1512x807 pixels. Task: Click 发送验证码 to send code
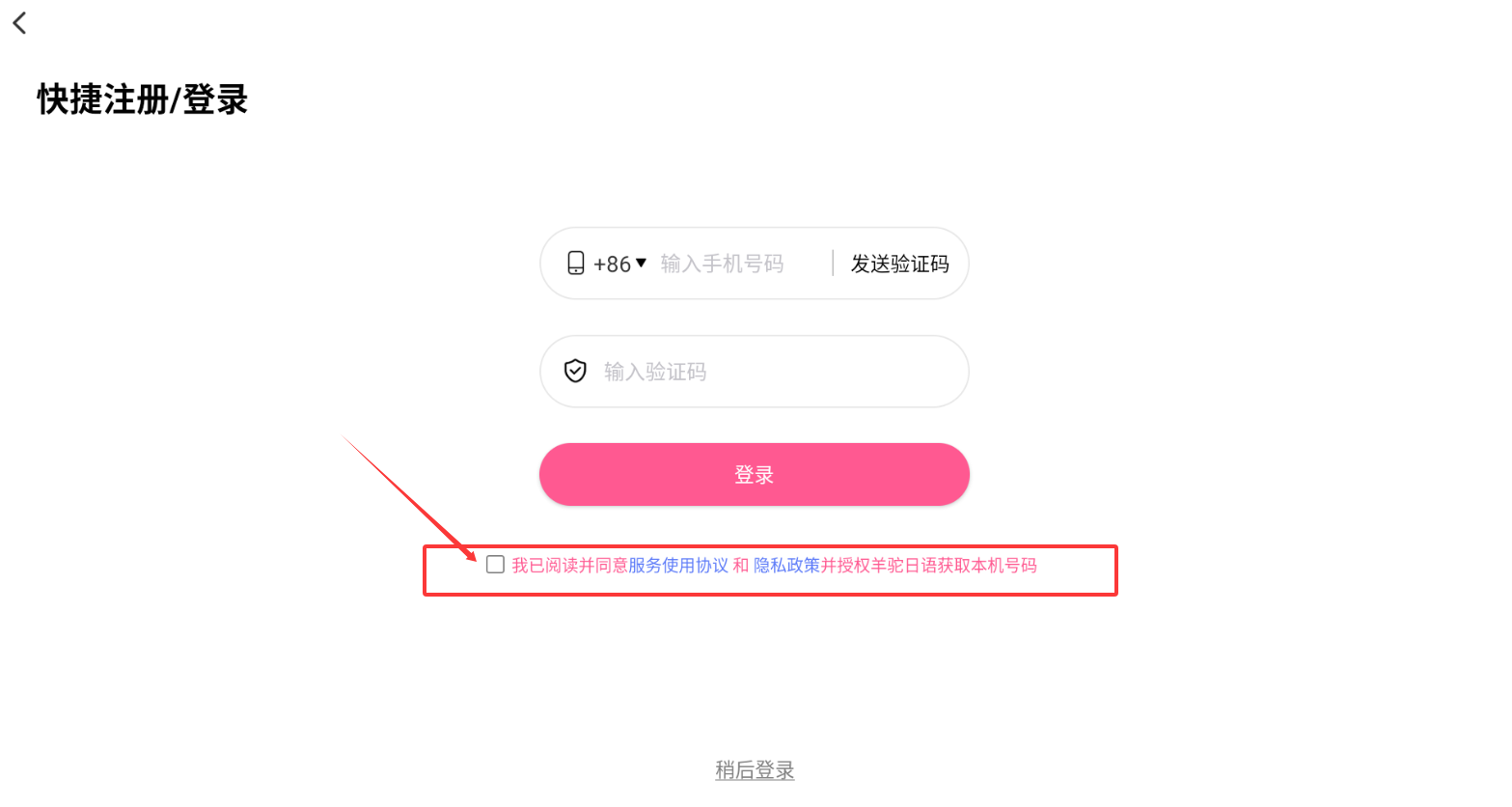(x=899, y=264)
